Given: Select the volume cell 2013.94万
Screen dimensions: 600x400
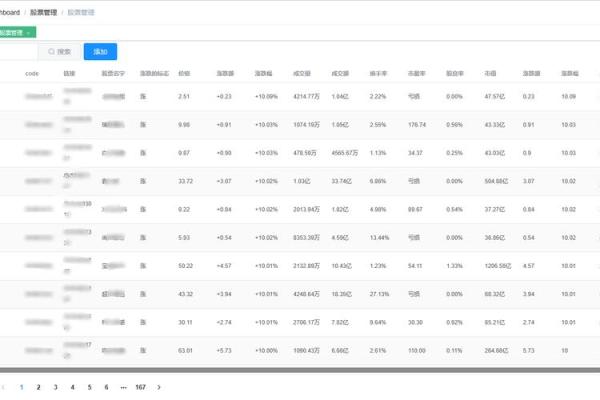Looking at the screenshot, I should click(x=307, y=209).
